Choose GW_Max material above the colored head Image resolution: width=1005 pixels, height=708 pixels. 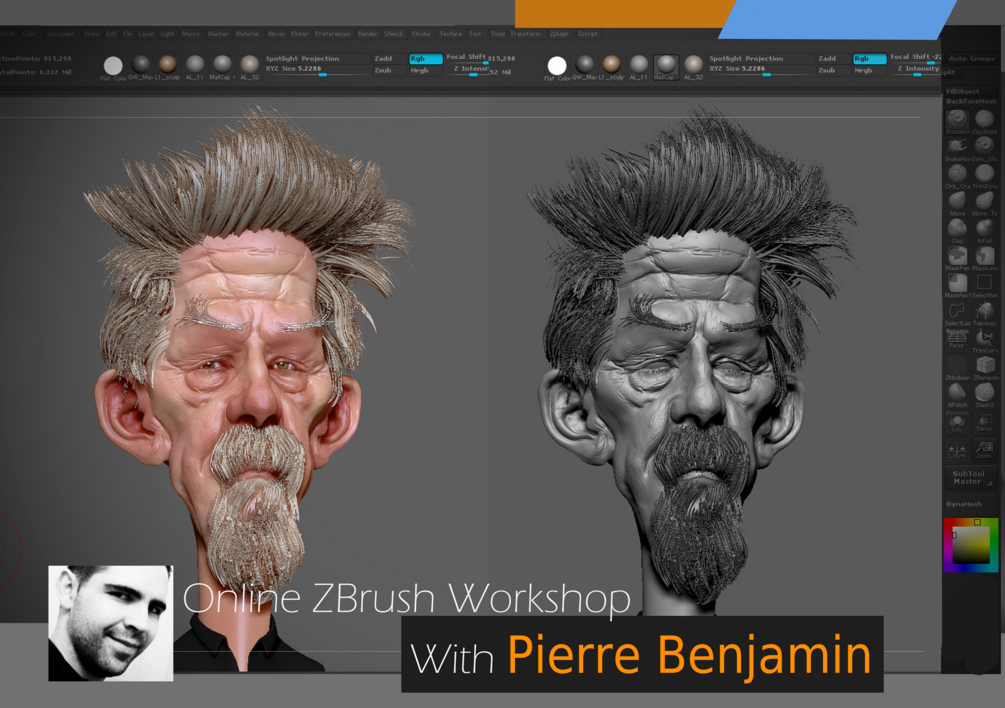coord(140,65)
